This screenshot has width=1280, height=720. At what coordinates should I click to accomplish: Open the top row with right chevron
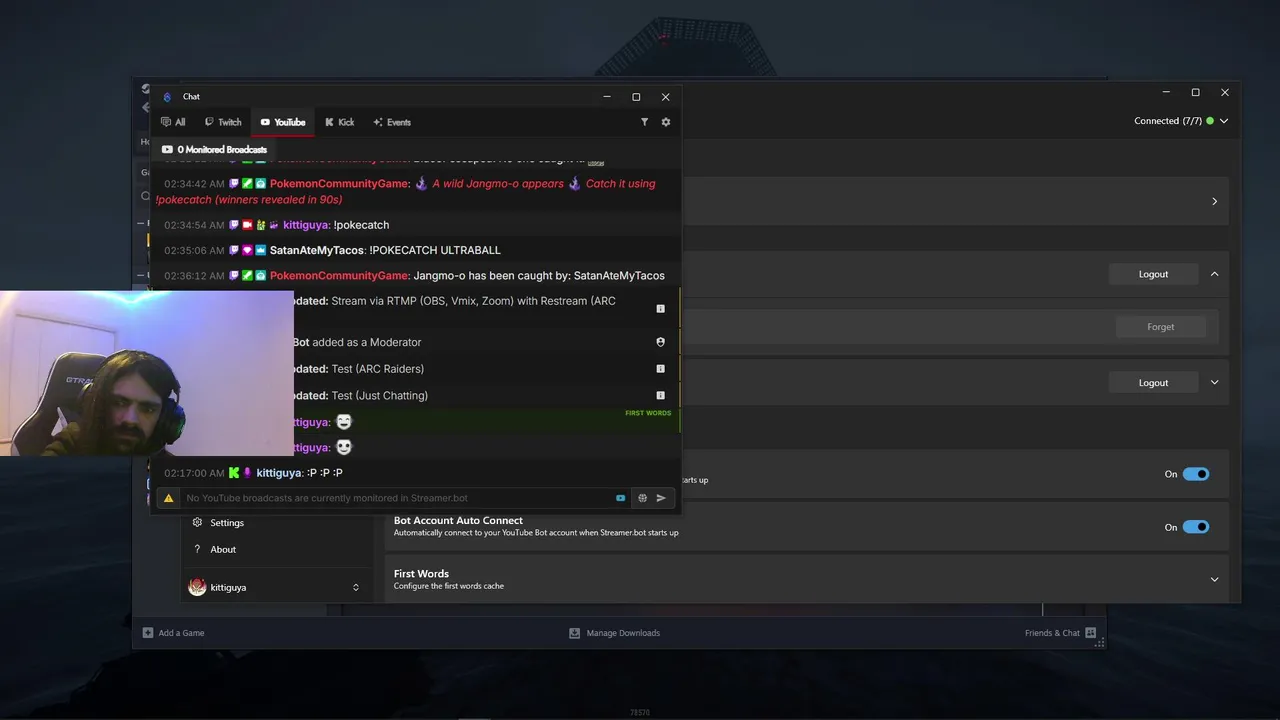click(1215, 201)
